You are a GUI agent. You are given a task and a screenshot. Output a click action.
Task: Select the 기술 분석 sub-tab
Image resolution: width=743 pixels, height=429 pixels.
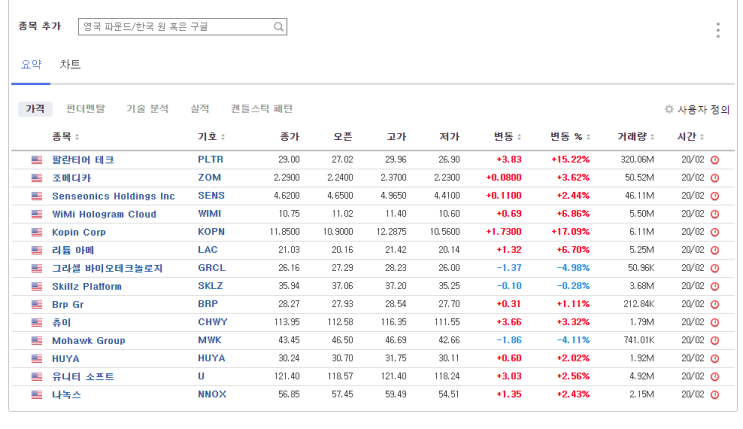147,109
